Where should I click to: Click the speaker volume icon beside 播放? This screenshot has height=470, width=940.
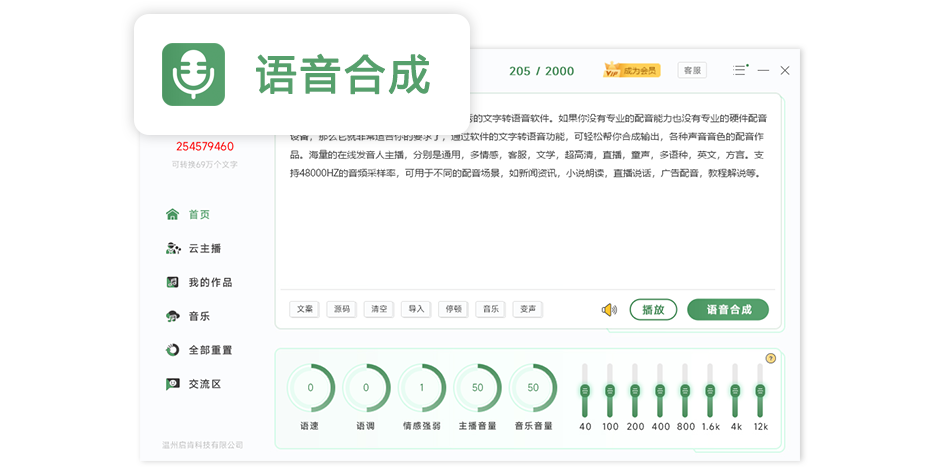pyautogui.click(x=609, y=310)
